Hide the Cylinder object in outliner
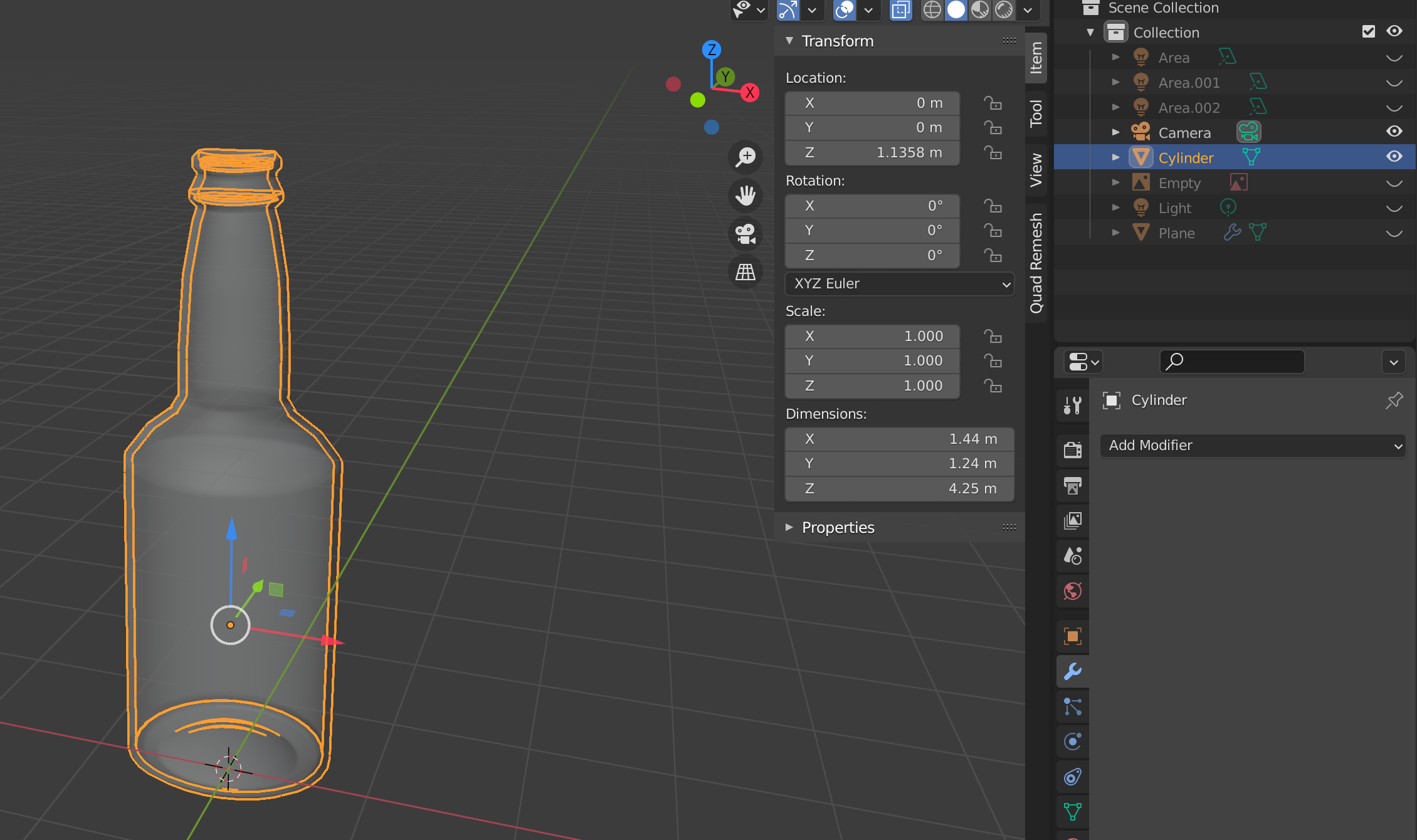 coord(1394,157)
